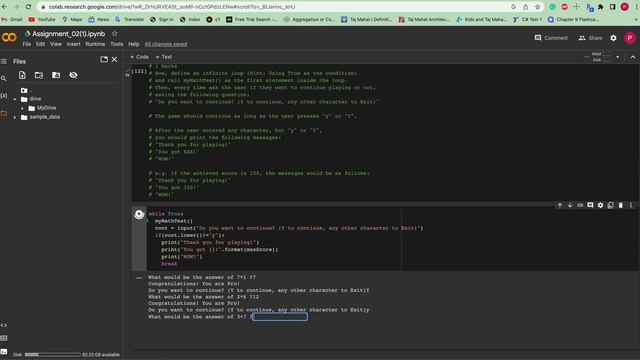Expand the MyDrive folder
The height and width of the screenshot is (360, 640).
[x=22, y=108]
